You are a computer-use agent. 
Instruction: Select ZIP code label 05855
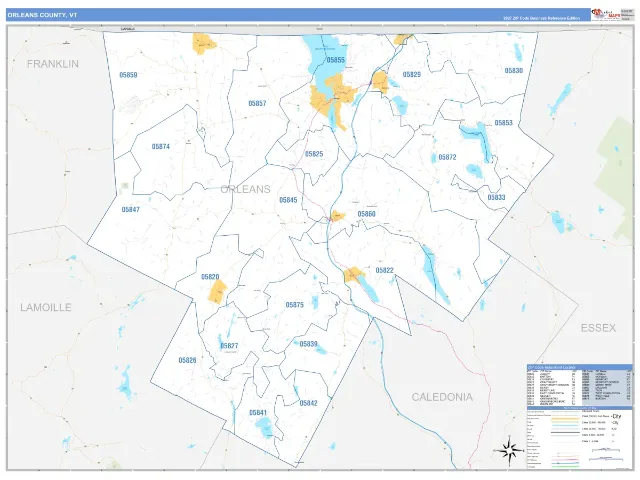click(x=336, y=60)
